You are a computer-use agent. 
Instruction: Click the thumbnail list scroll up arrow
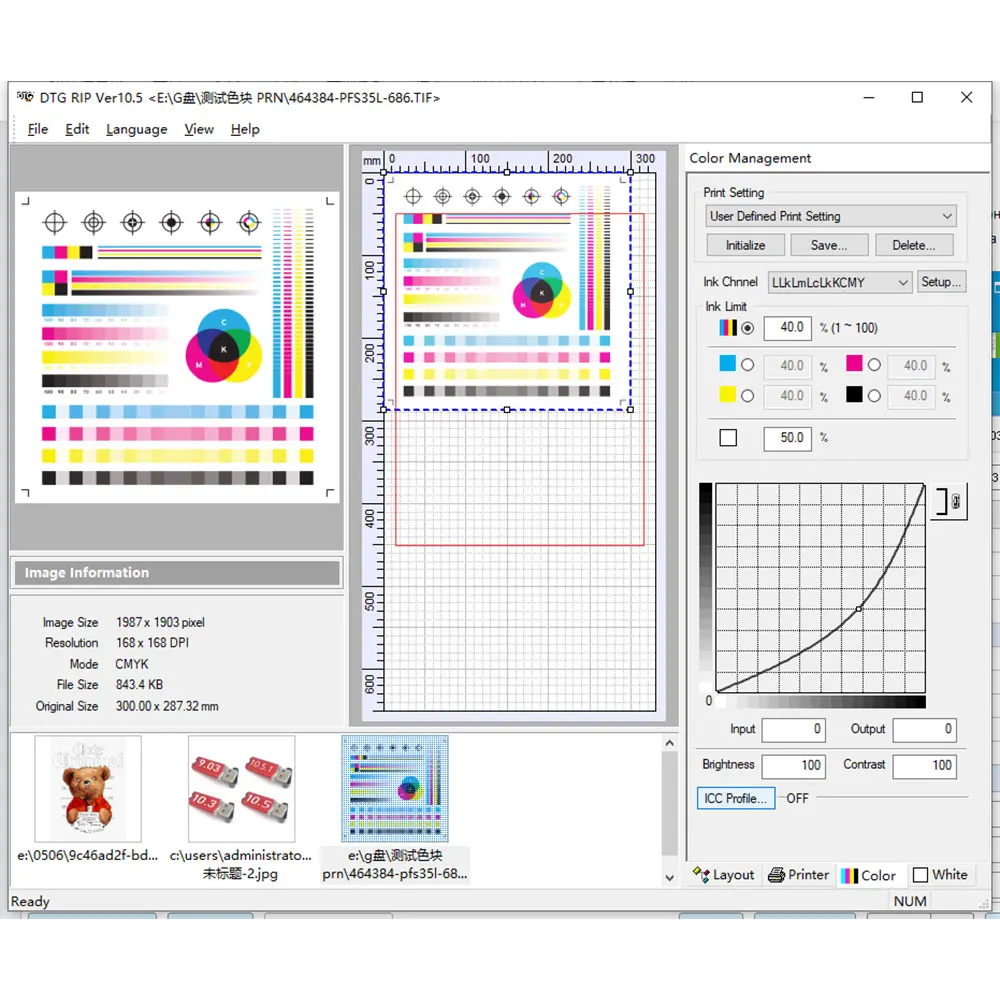click(669, 743)
